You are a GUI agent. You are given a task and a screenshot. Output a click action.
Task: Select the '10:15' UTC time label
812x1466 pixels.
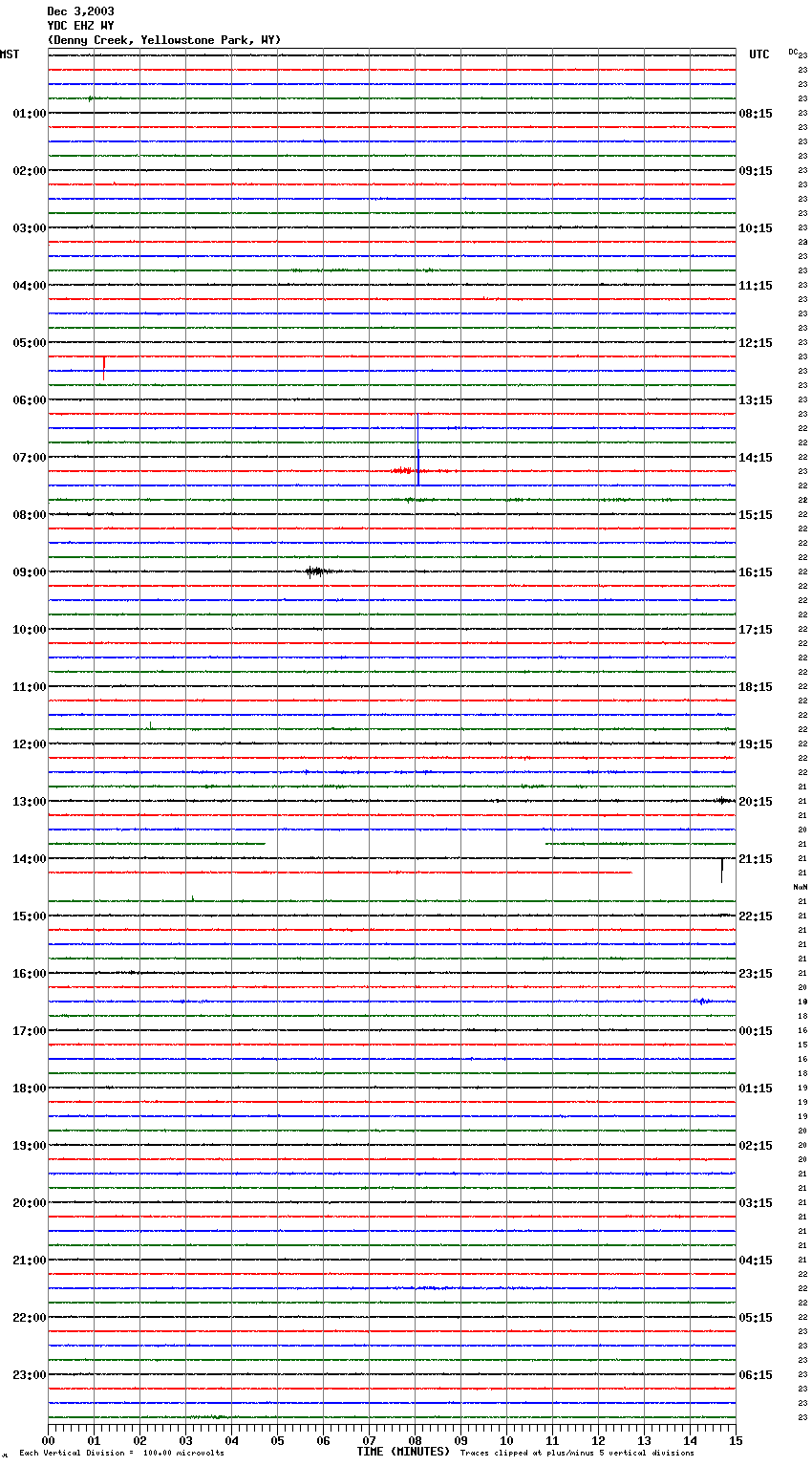pos(756,228)
